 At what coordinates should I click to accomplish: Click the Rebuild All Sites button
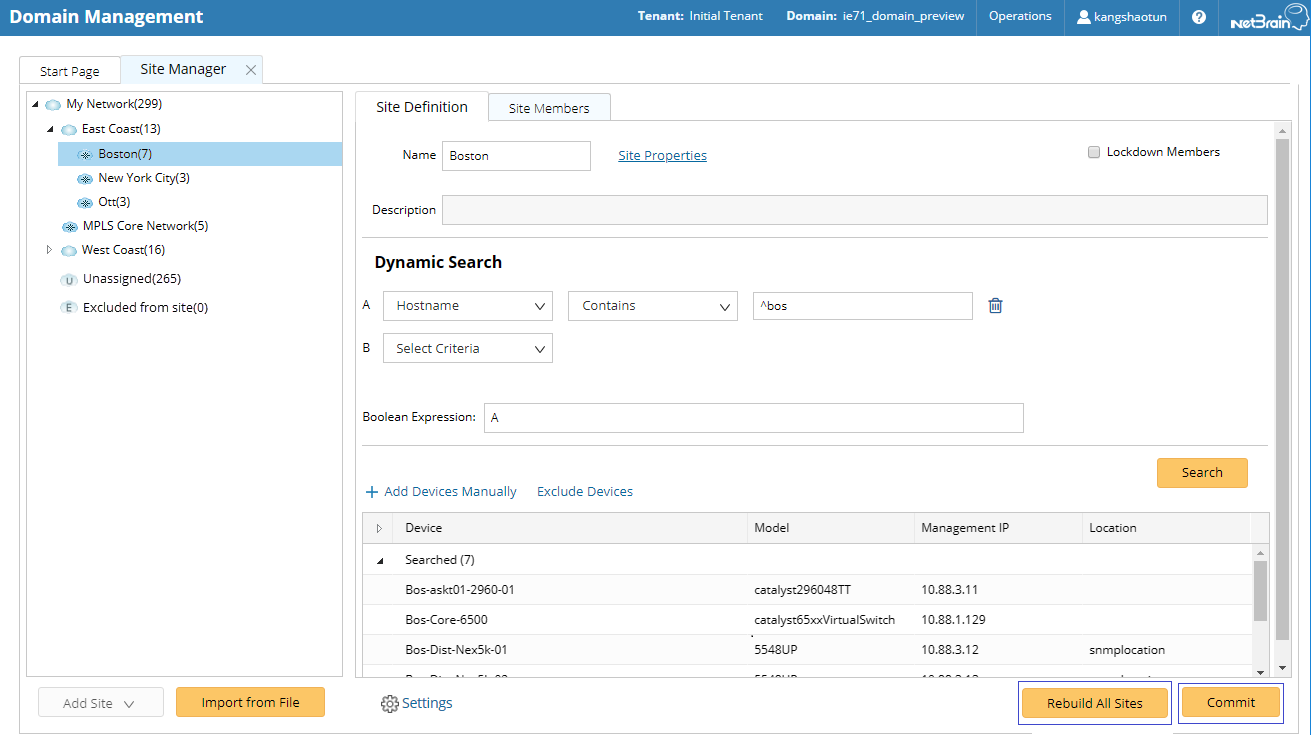click(1094, 703)
